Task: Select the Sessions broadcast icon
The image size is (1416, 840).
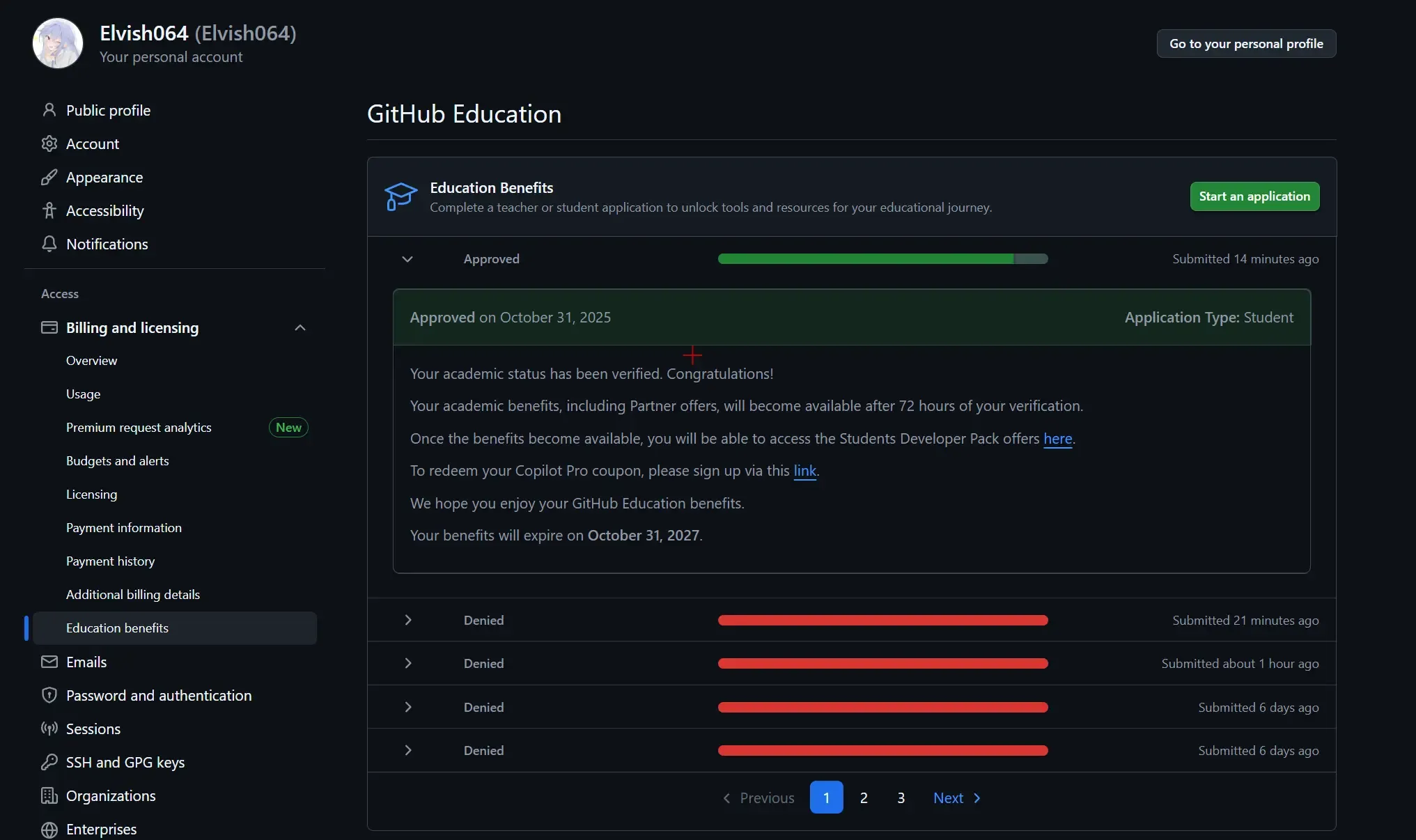Action: (49, 729)
